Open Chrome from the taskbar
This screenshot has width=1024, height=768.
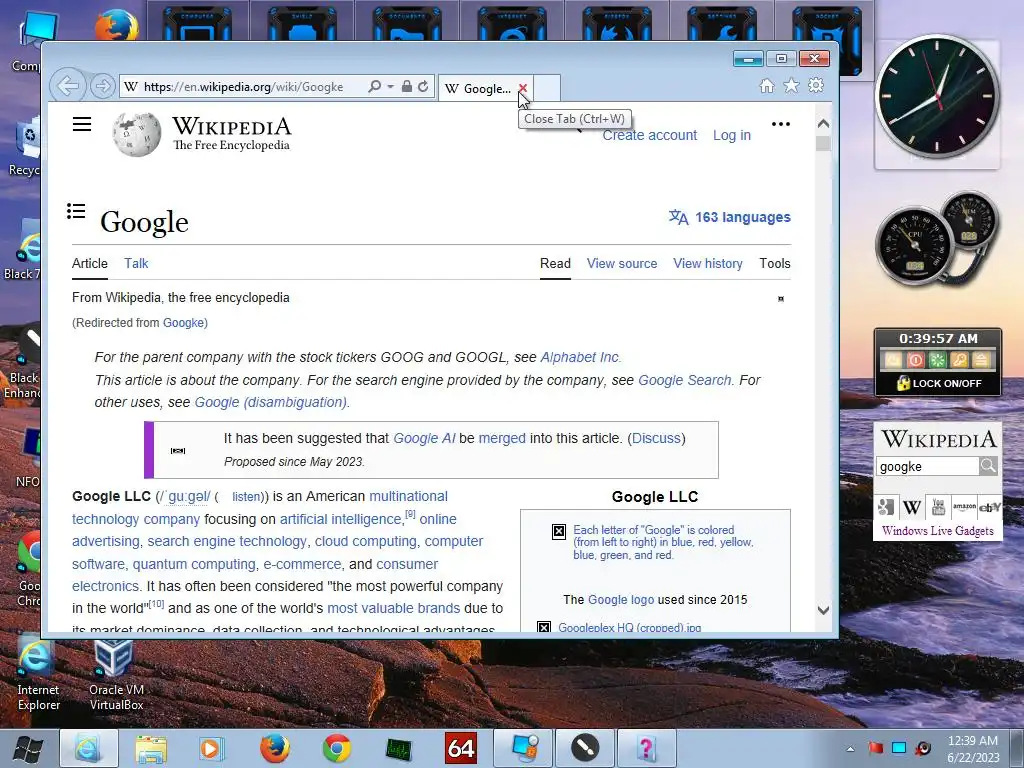pos(336,748)
